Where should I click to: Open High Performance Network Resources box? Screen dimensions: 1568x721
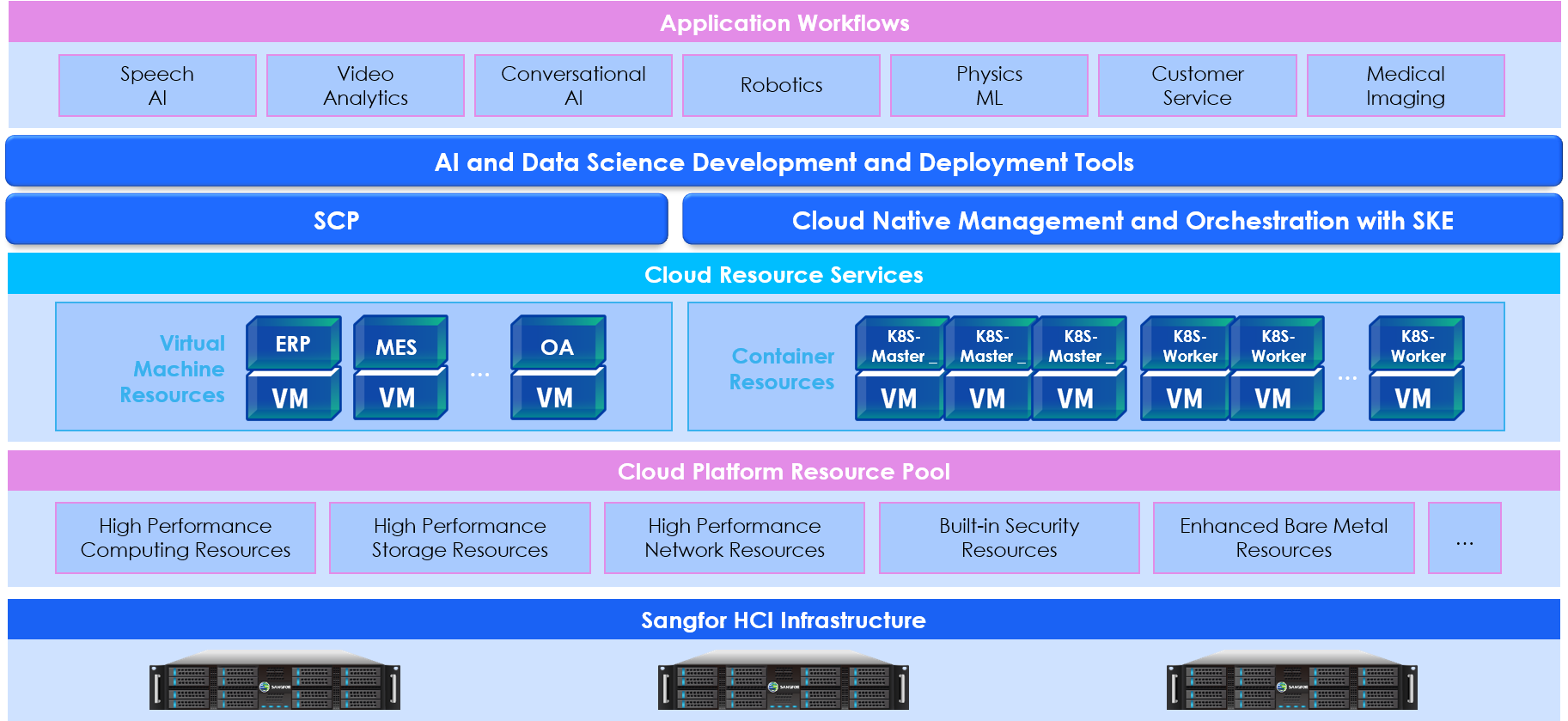[x=735, y=538]
